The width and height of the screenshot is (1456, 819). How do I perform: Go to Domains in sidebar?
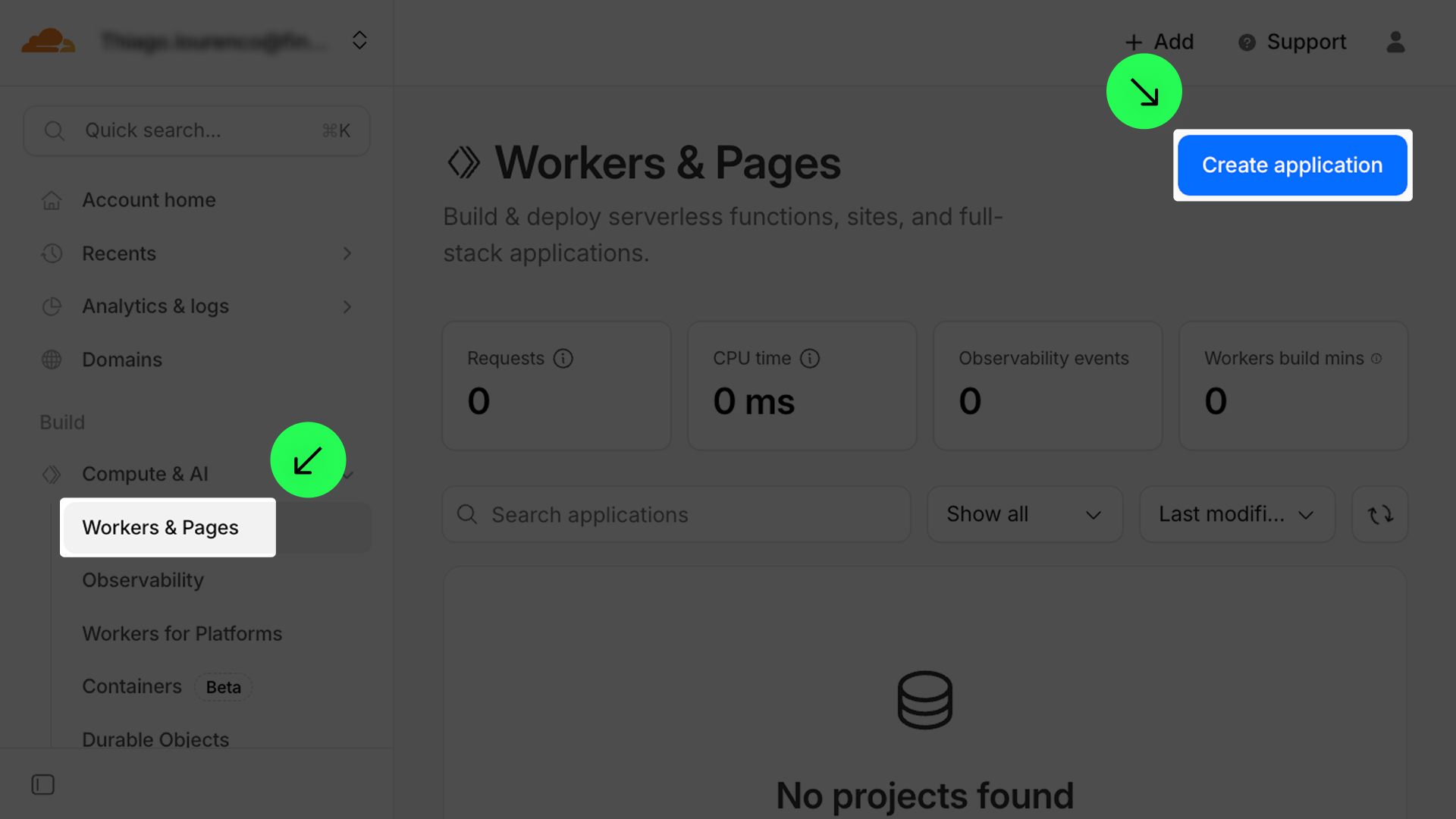pos(122,359)
